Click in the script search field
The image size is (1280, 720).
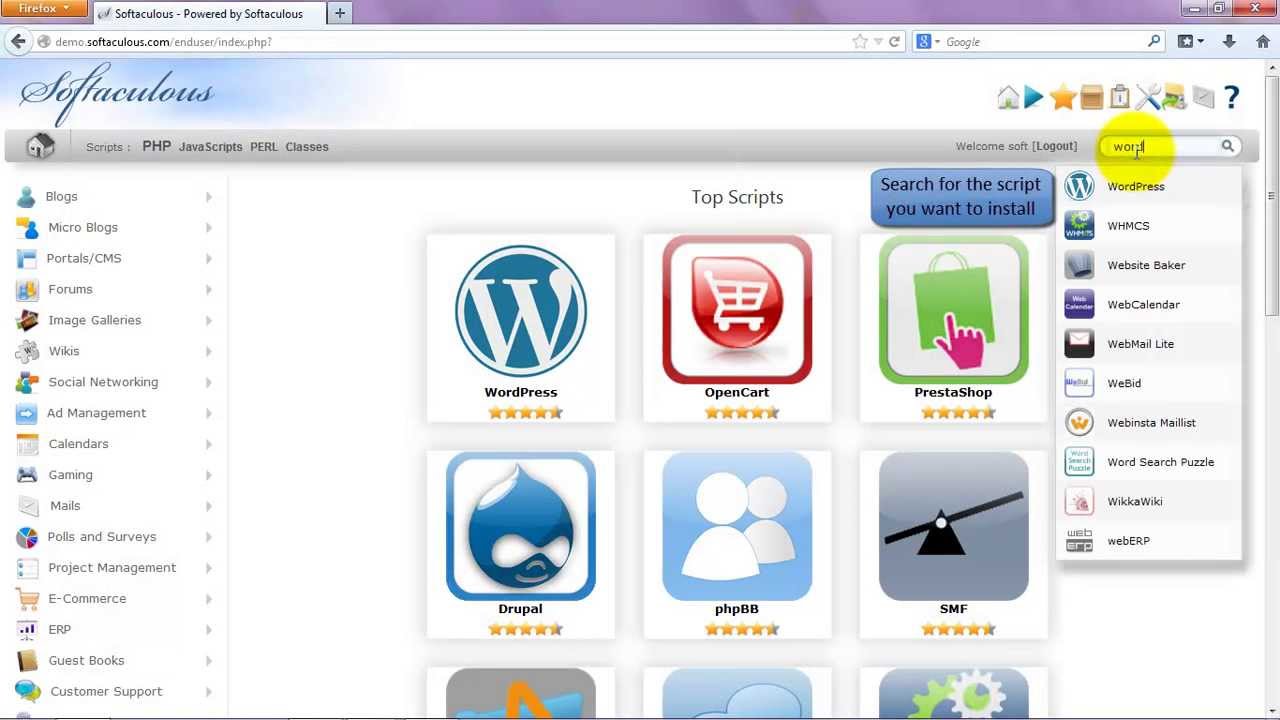1161,146
